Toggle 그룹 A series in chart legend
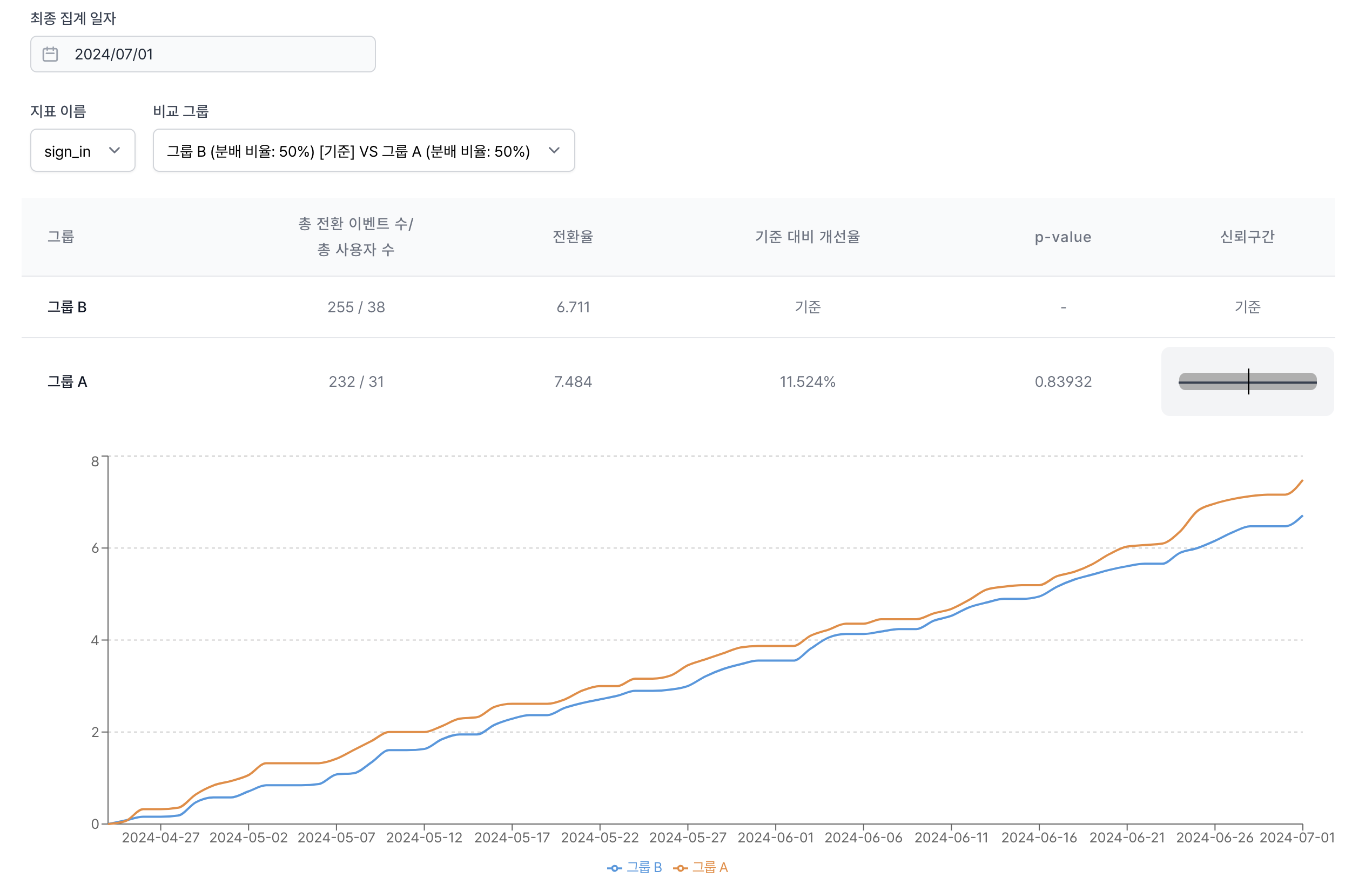 [x=710, y=867]
